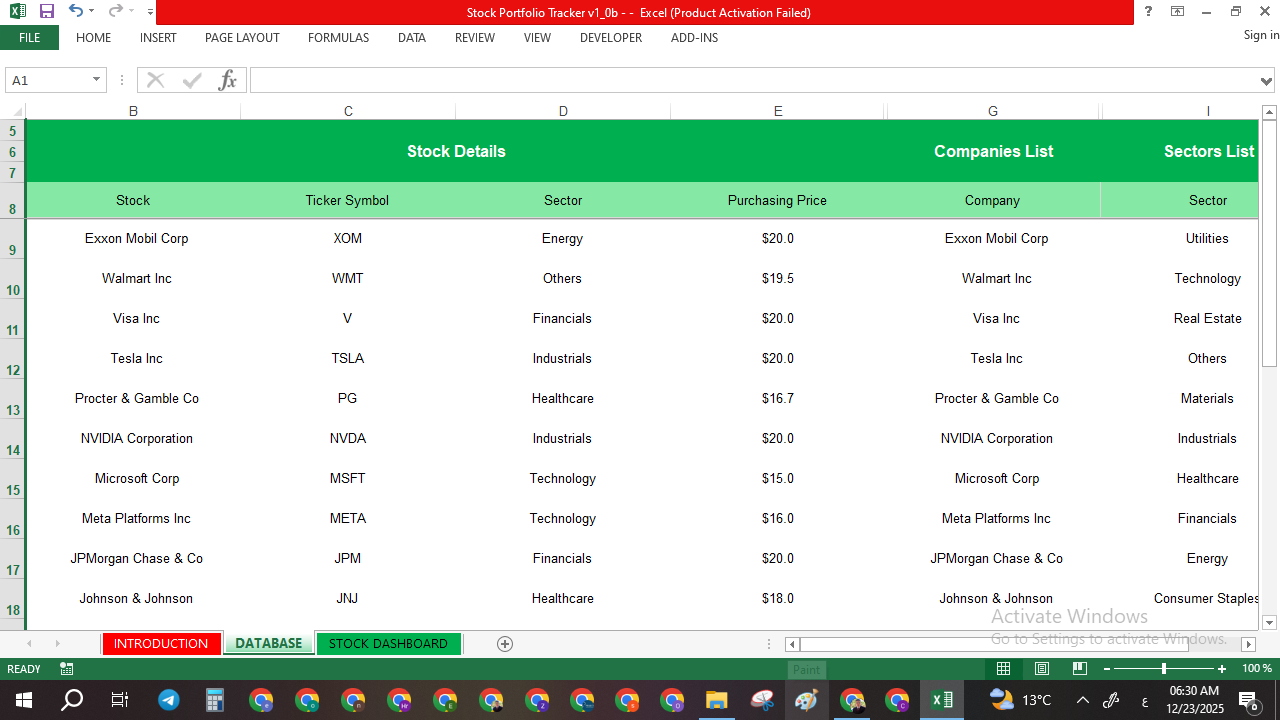Click inside the formula bar input
1280x720 pixels.
[x=754, y=80]
